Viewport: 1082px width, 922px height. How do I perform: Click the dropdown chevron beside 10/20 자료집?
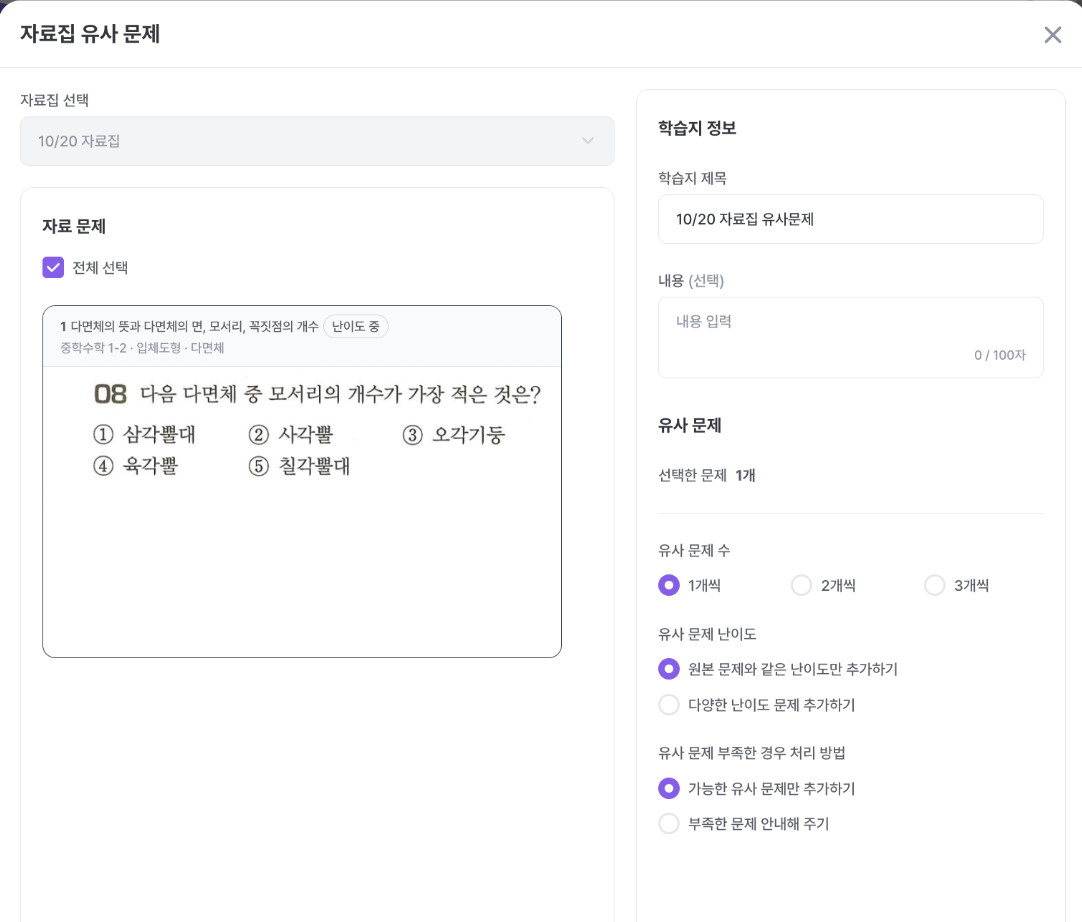coord(588,141)
